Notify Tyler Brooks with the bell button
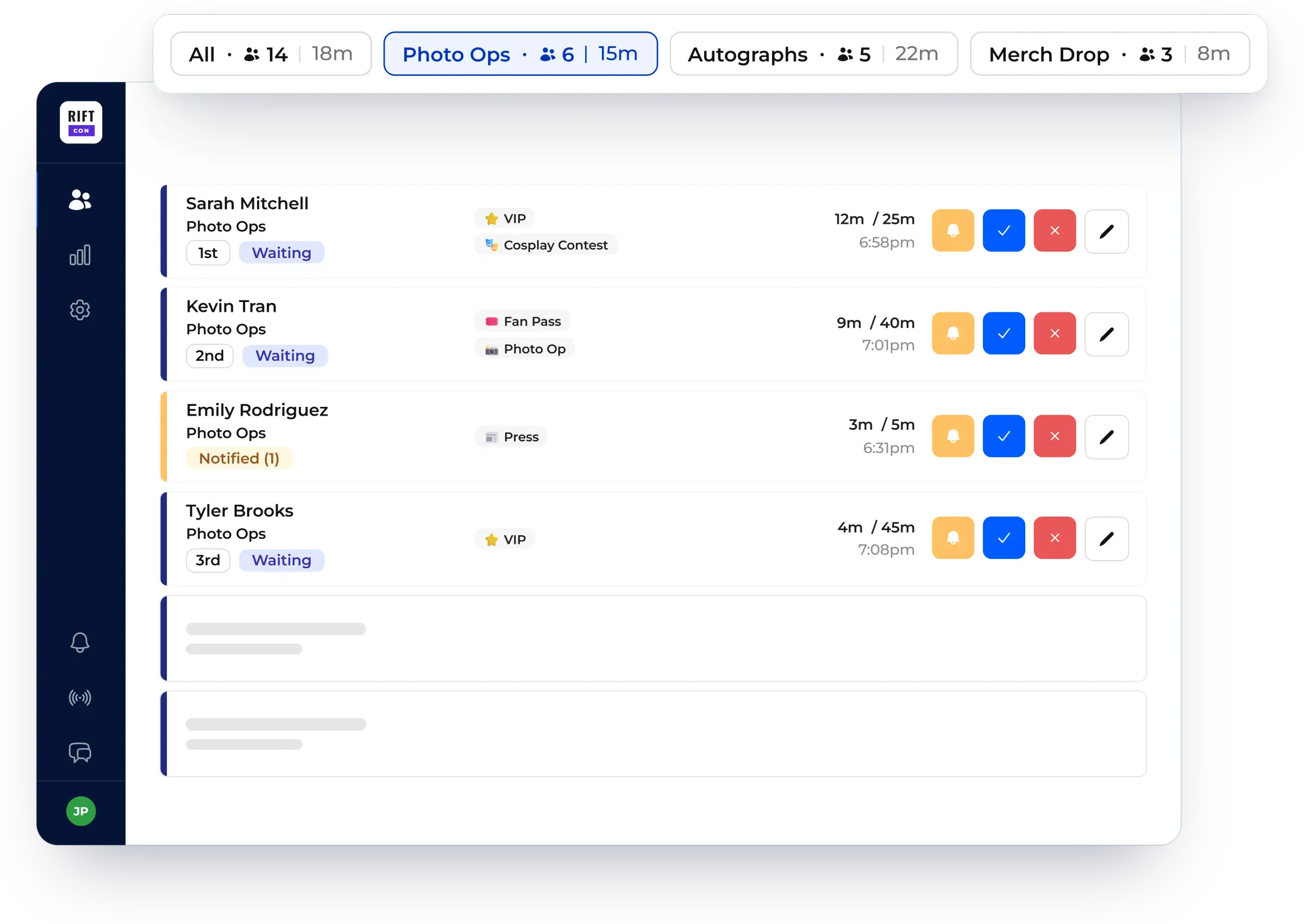 click(952, 538)
